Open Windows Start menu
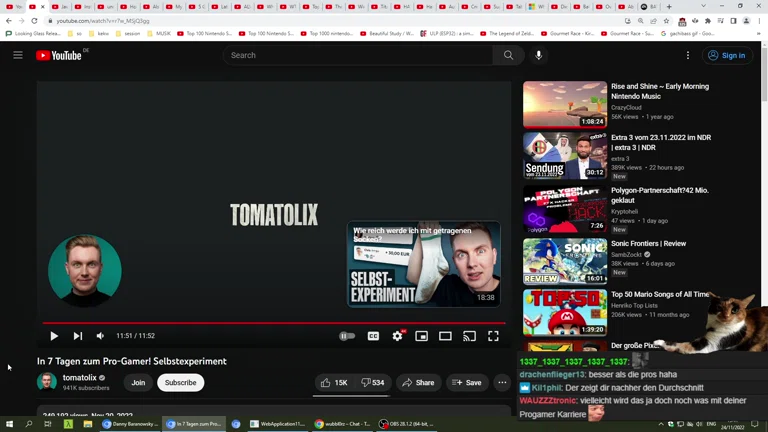Image resolution: width=768 pixels, height=432 pixels. point(9,424)
